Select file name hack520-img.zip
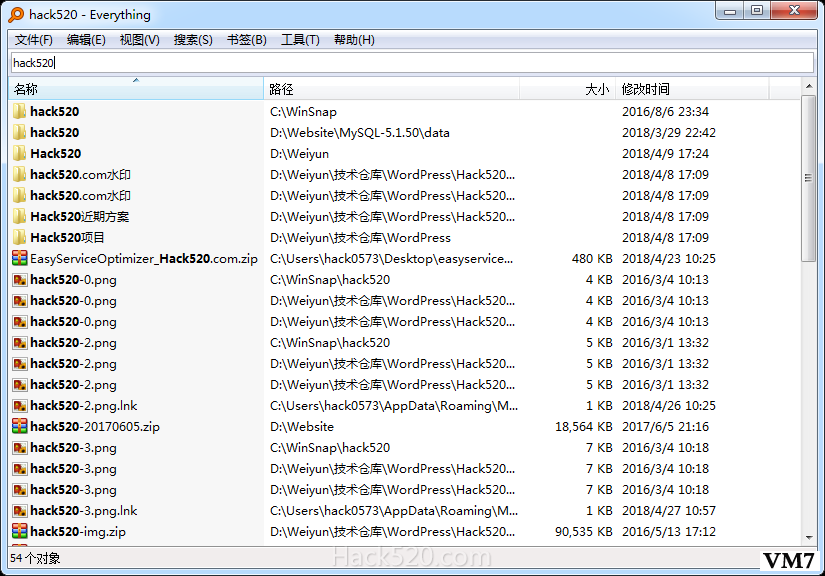 click(78, 532)
